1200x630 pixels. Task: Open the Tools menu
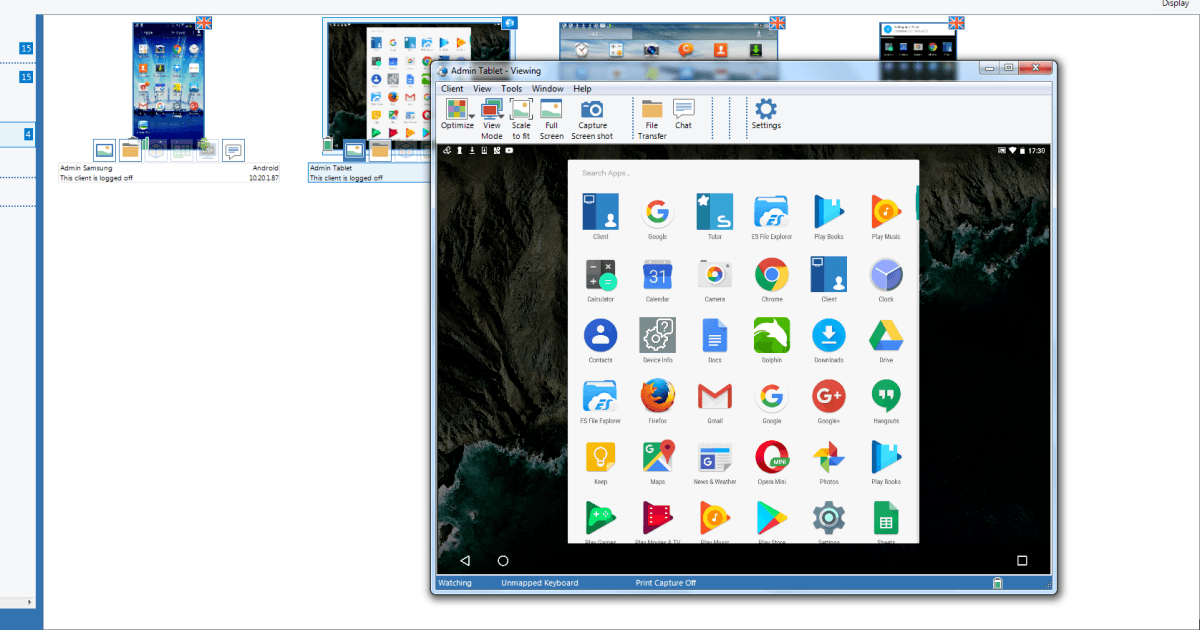(512, 89)
